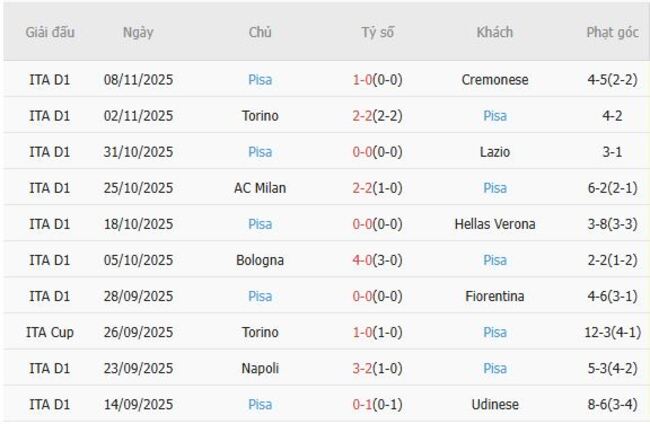
Task: Click Udinese in the last row
Action: tap(495, 404)
